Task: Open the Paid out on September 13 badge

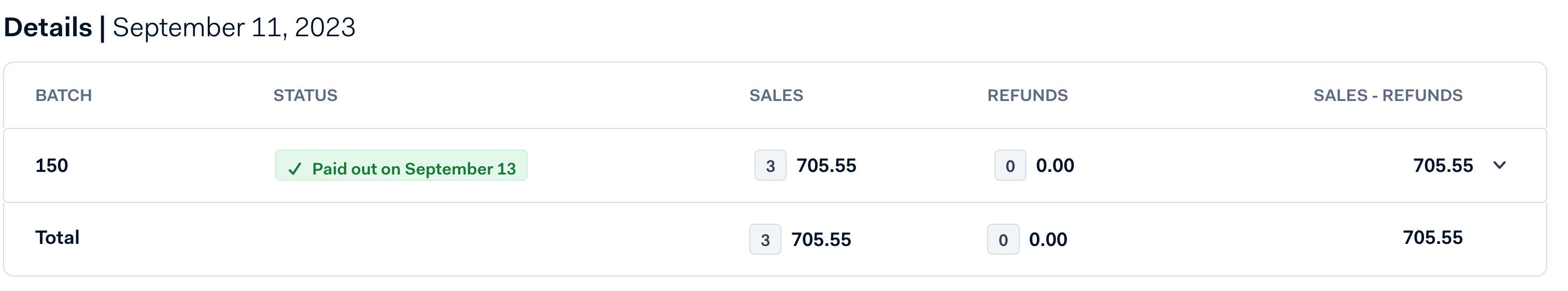Action: click(x=401, y=166)
